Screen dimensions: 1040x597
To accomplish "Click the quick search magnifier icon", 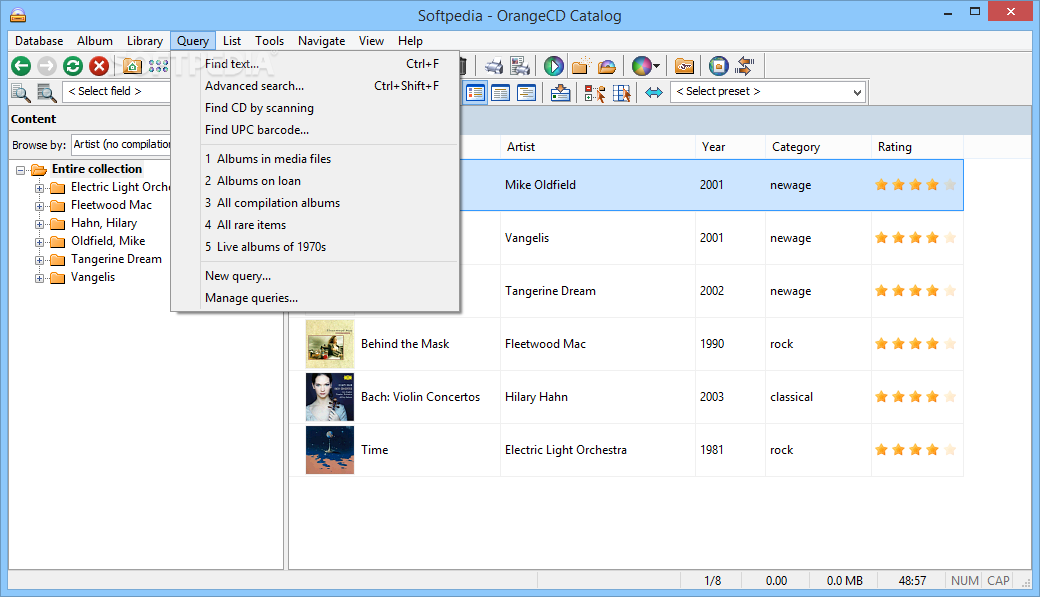I will pyautogui.click(x=21, y=92).
